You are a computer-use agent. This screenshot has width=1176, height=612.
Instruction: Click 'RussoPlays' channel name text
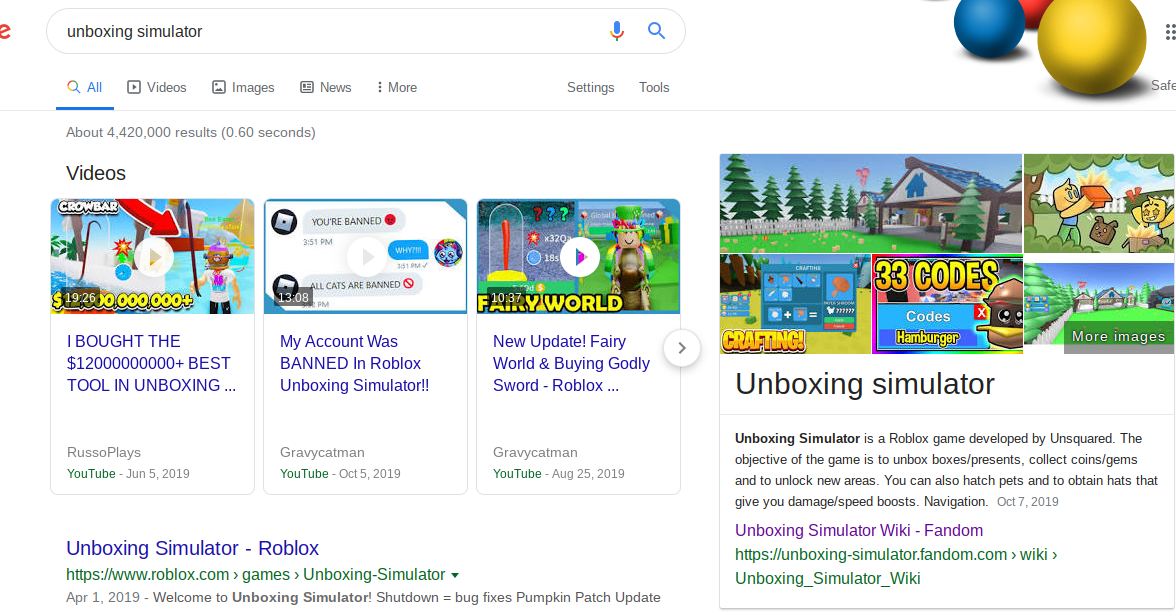point(104,452)
